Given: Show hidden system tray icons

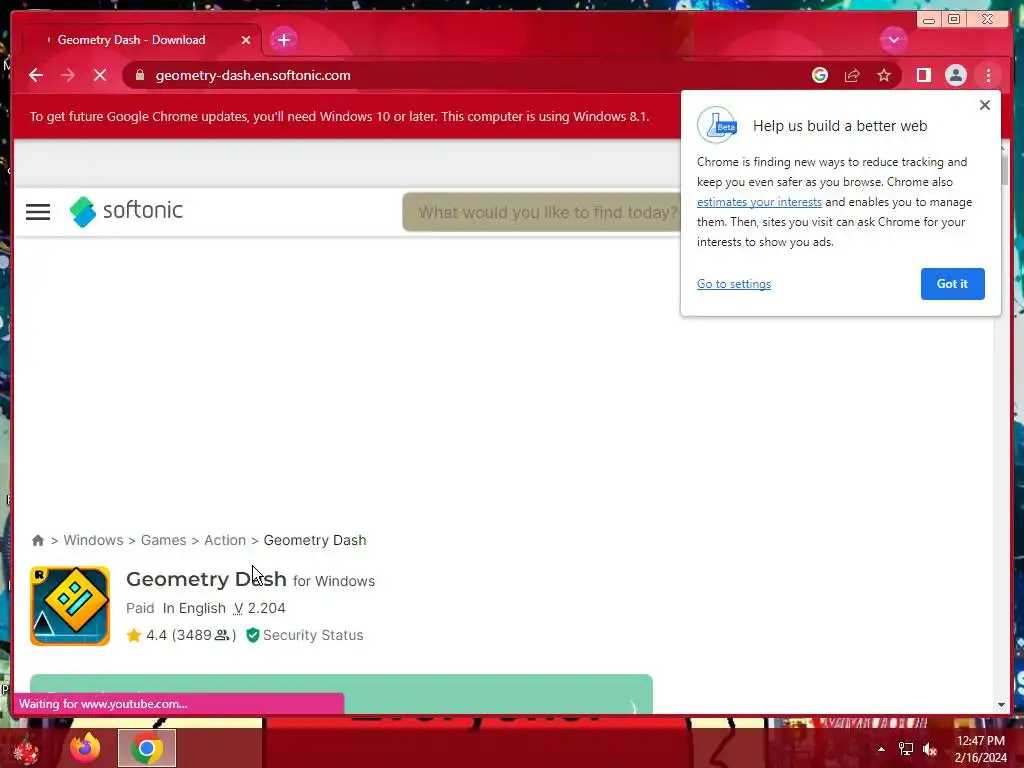Looking at the screenshot, I should click(881, 749).
